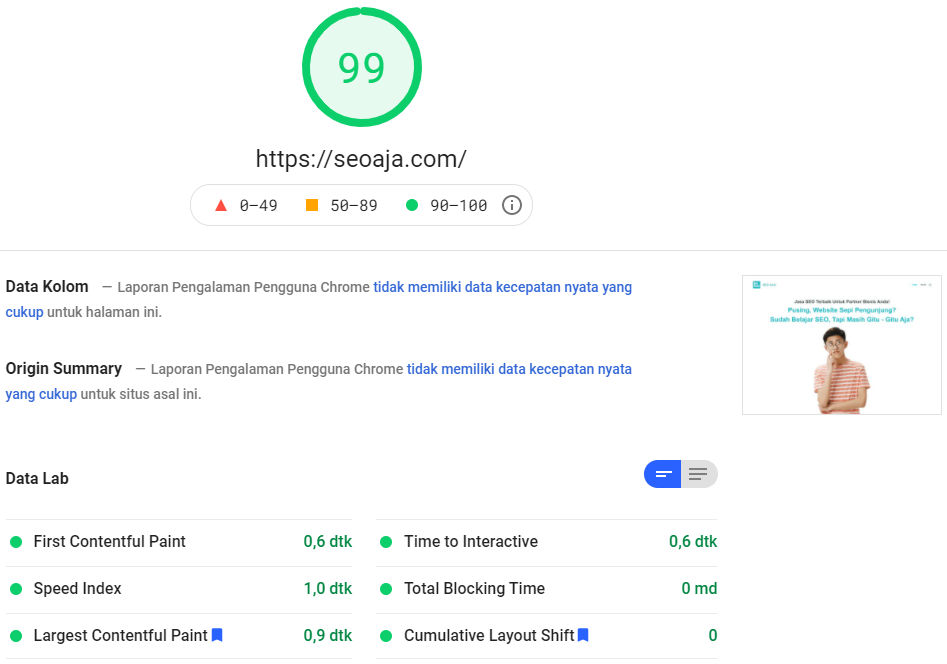Click green status dot for Total Blocking Time
Screen dimensions: 947x664
[x=386, y=589]
